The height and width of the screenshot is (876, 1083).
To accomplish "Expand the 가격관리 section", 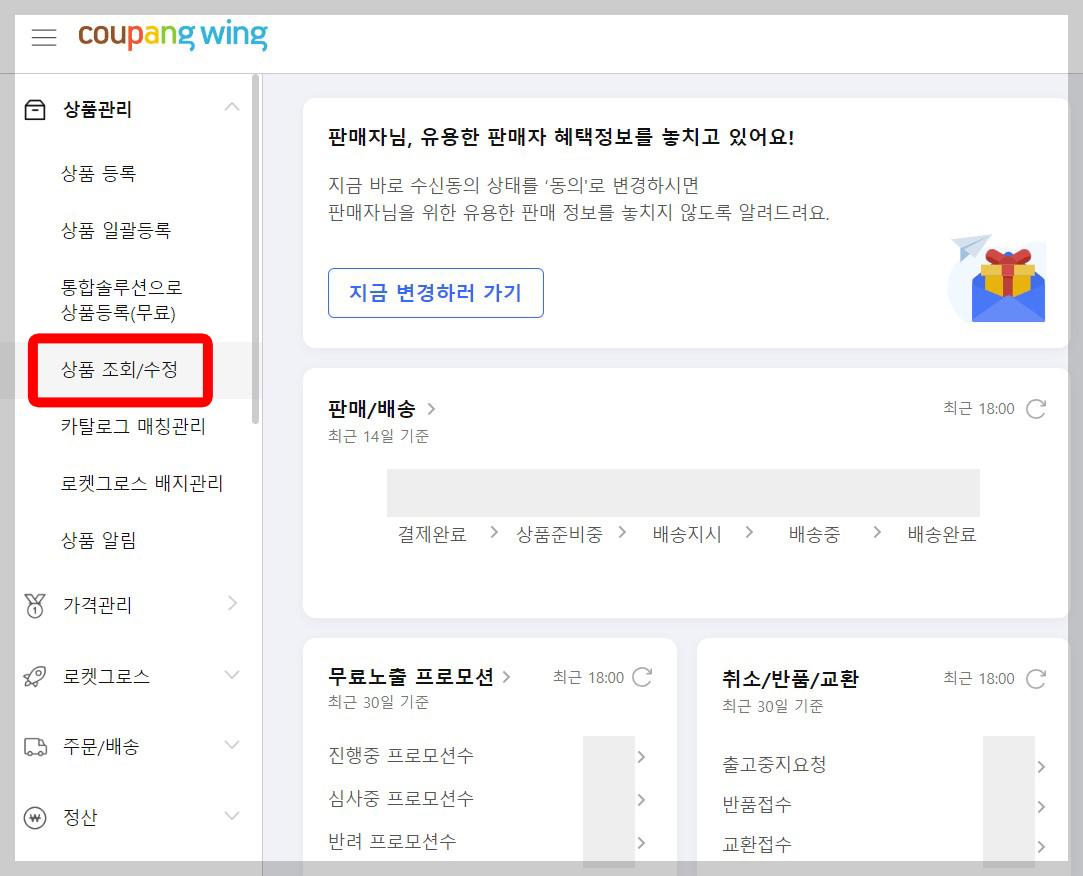I will pyautogui.click(x=232, y=603).
